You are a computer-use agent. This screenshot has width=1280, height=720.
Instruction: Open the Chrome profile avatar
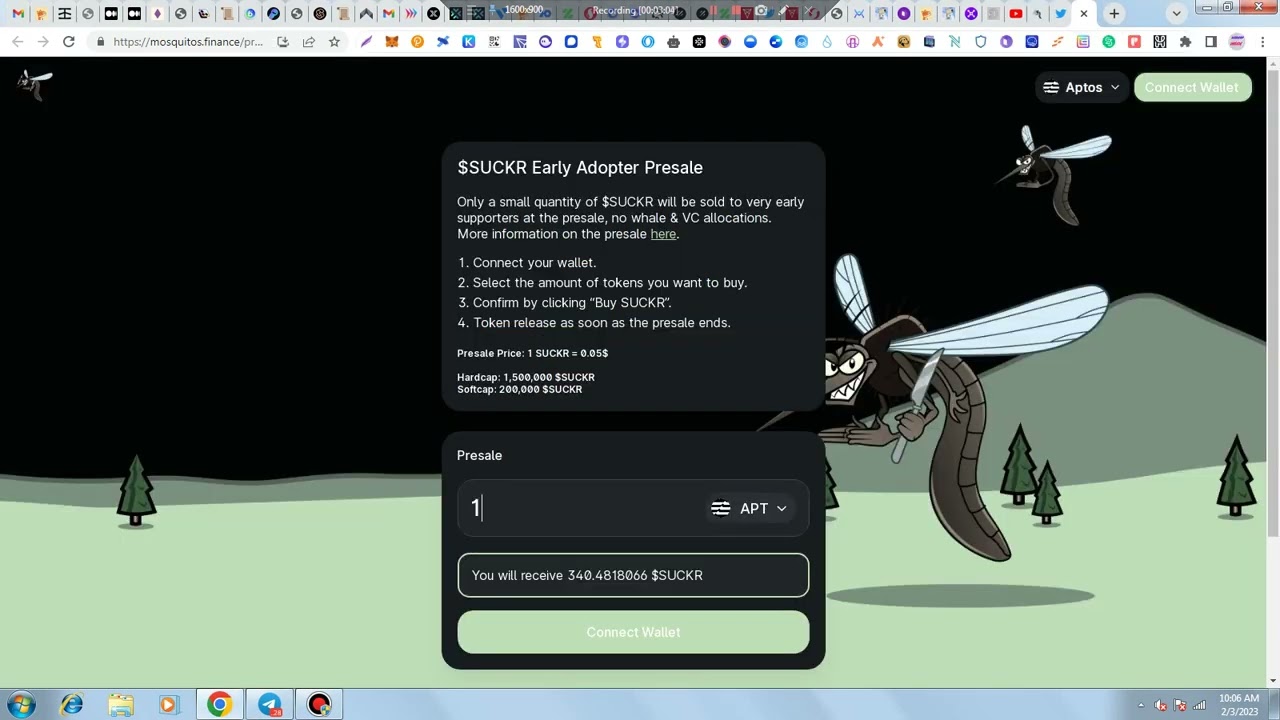1237,42
